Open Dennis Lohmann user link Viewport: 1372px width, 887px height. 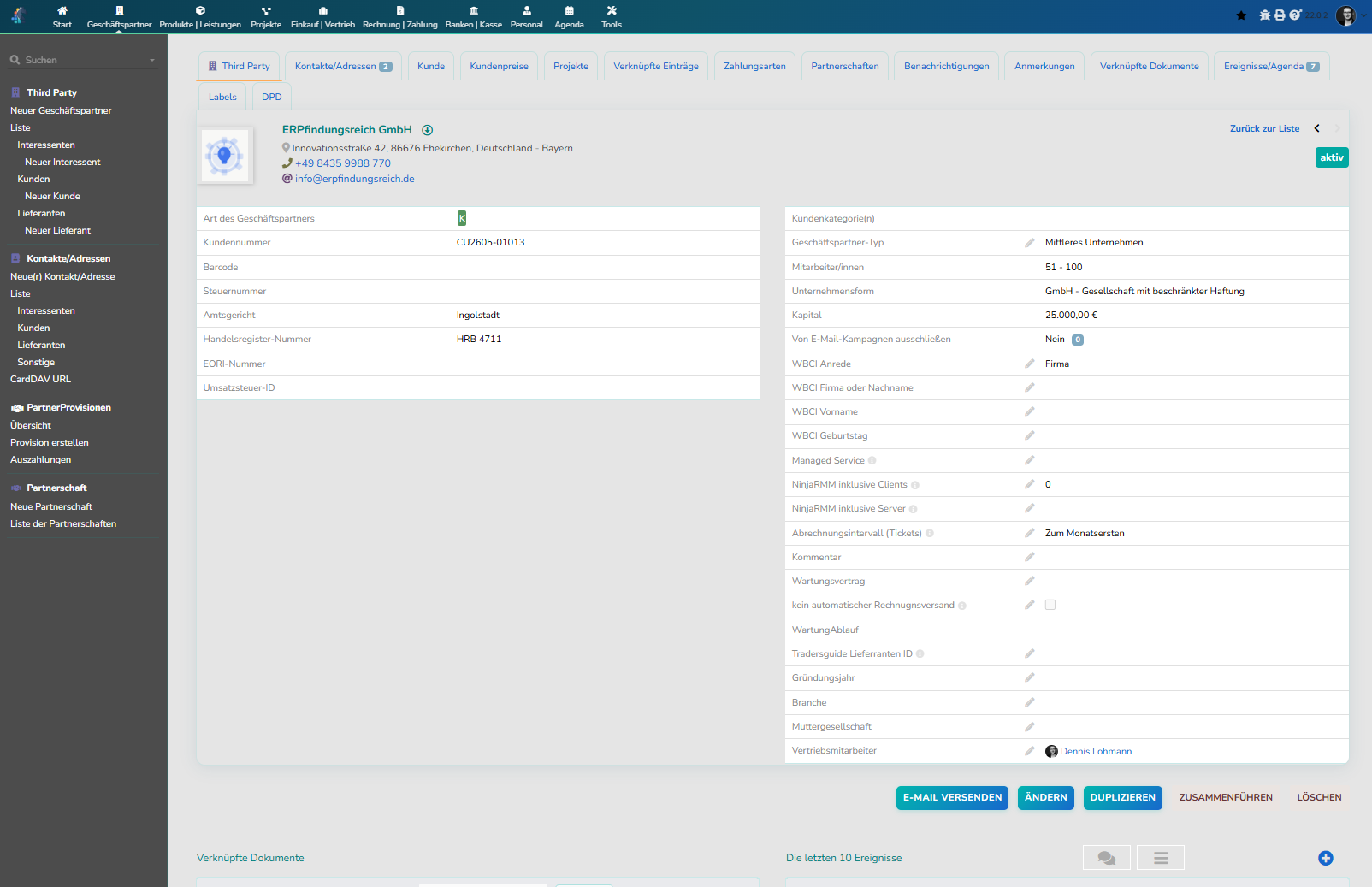click(1096, 751)
